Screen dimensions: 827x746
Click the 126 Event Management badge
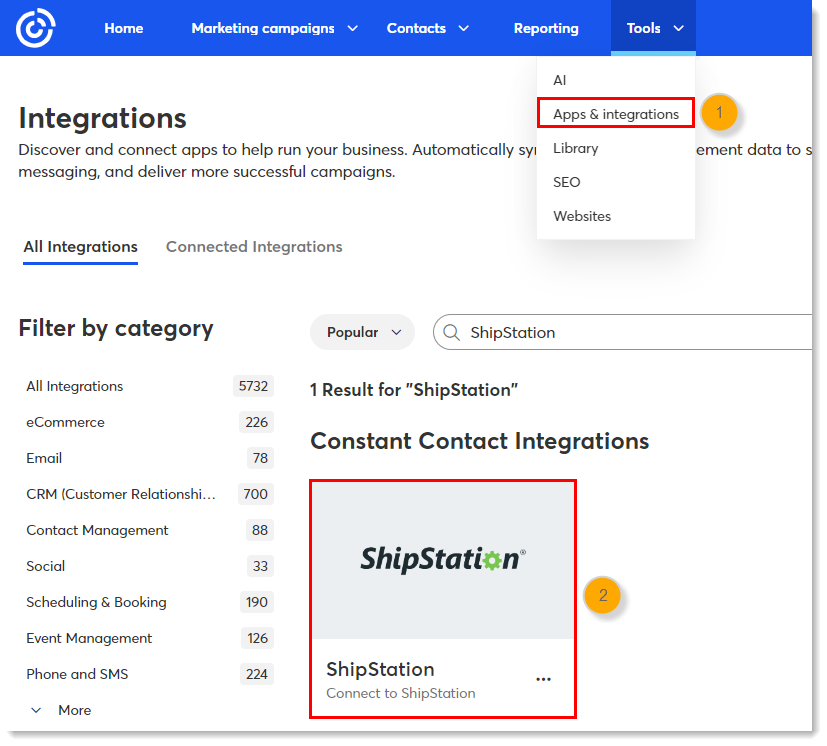[257, 638]
